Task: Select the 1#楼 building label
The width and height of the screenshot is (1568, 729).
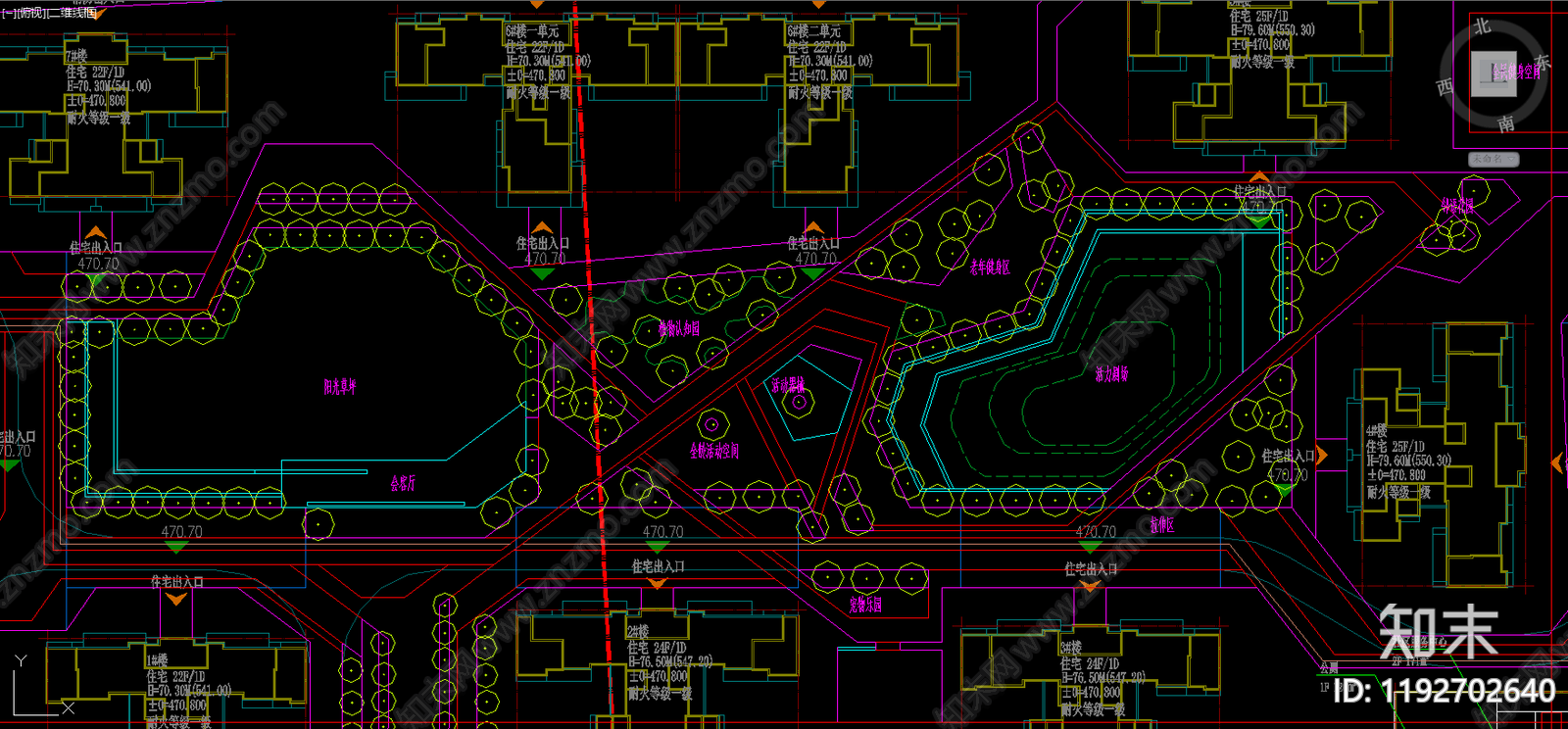Action: click(x=157, y=661)
